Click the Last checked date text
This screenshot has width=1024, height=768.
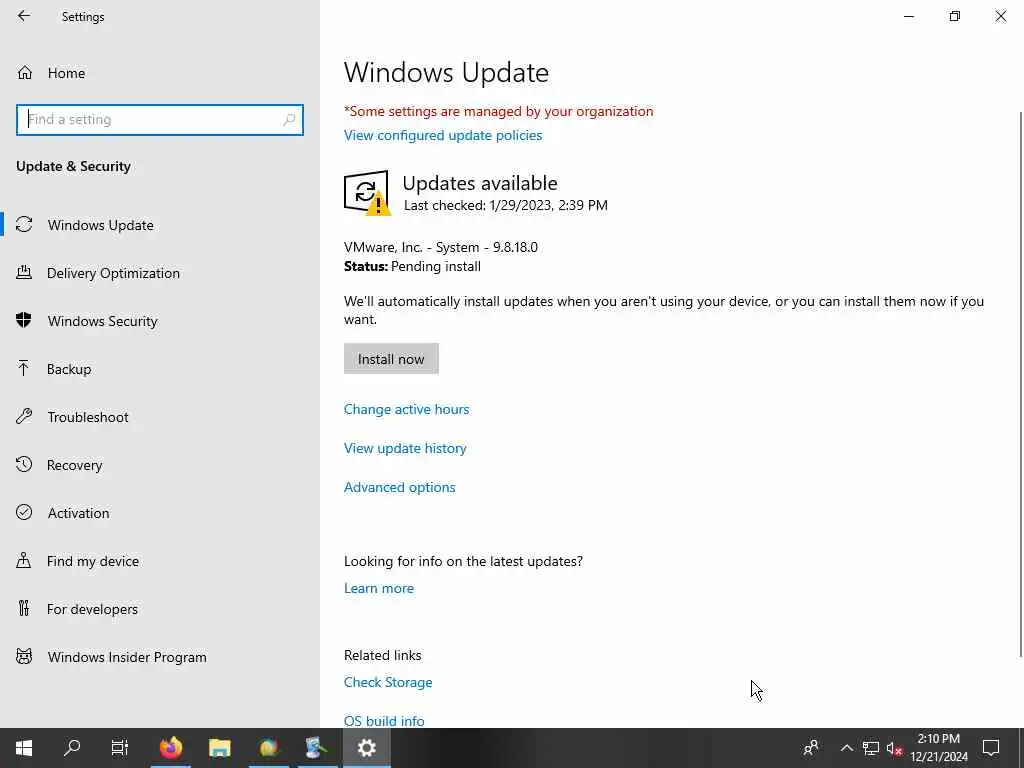point(505,205)
